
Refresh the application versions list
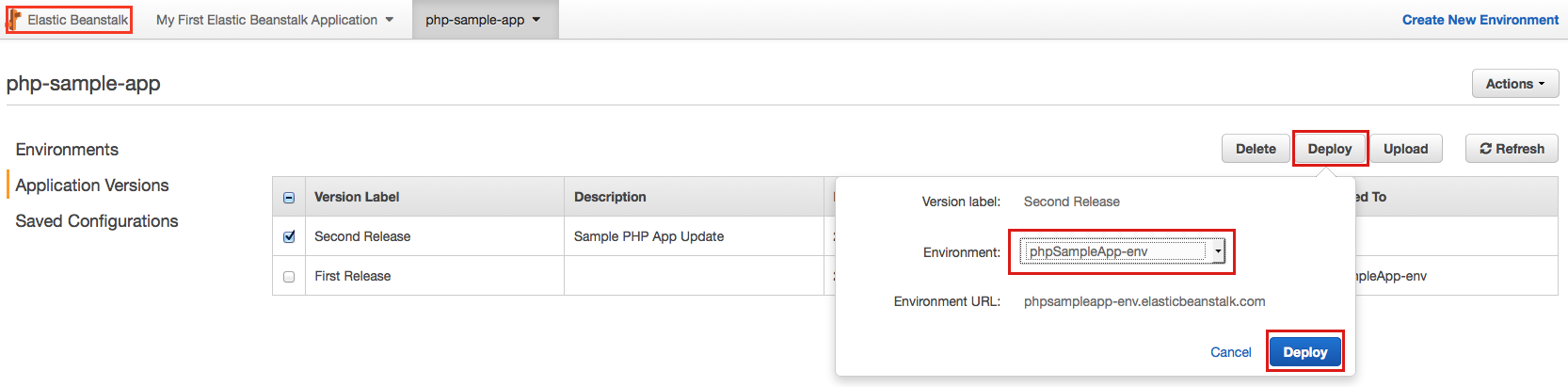[1512, 149]
